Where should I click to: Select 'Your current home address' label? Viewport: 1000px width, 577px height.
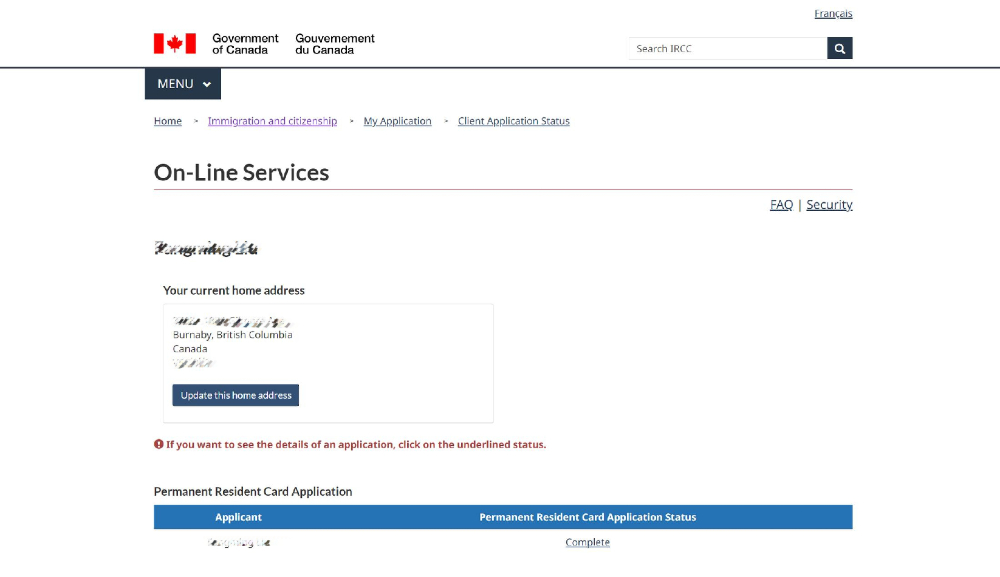(x=234, y=291)
